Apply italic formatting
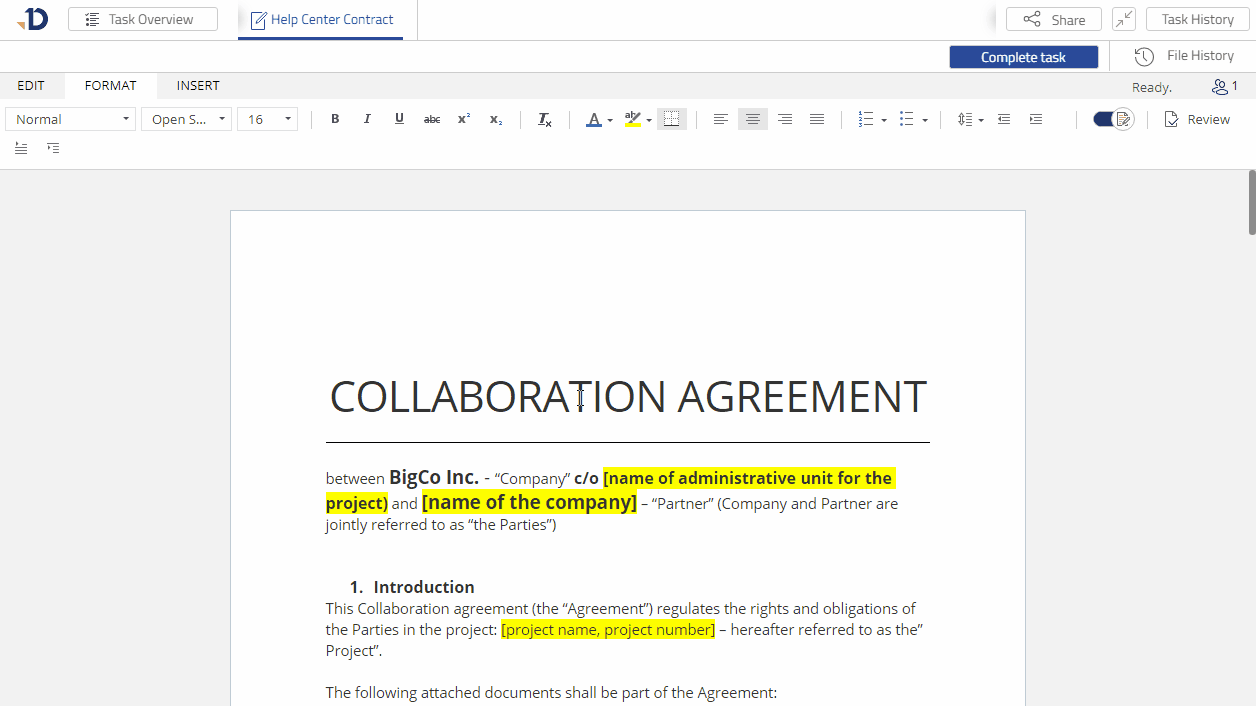 pos(367,119)
